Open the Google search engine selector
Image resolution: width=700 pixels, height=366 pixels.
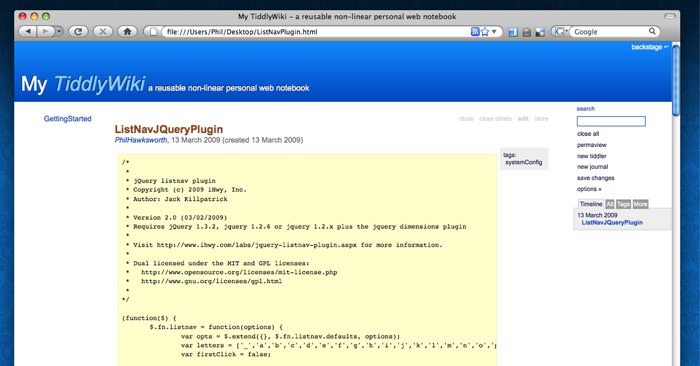560,32
